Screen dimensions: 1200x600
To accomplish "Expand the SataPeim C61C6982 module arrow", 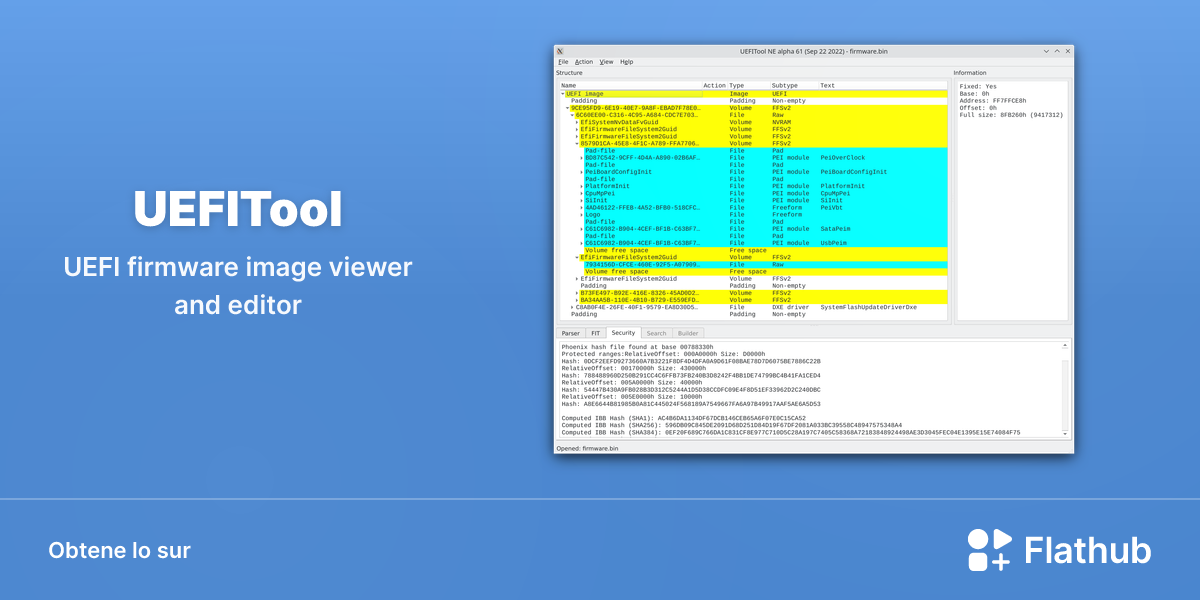I will pos(582,228).
